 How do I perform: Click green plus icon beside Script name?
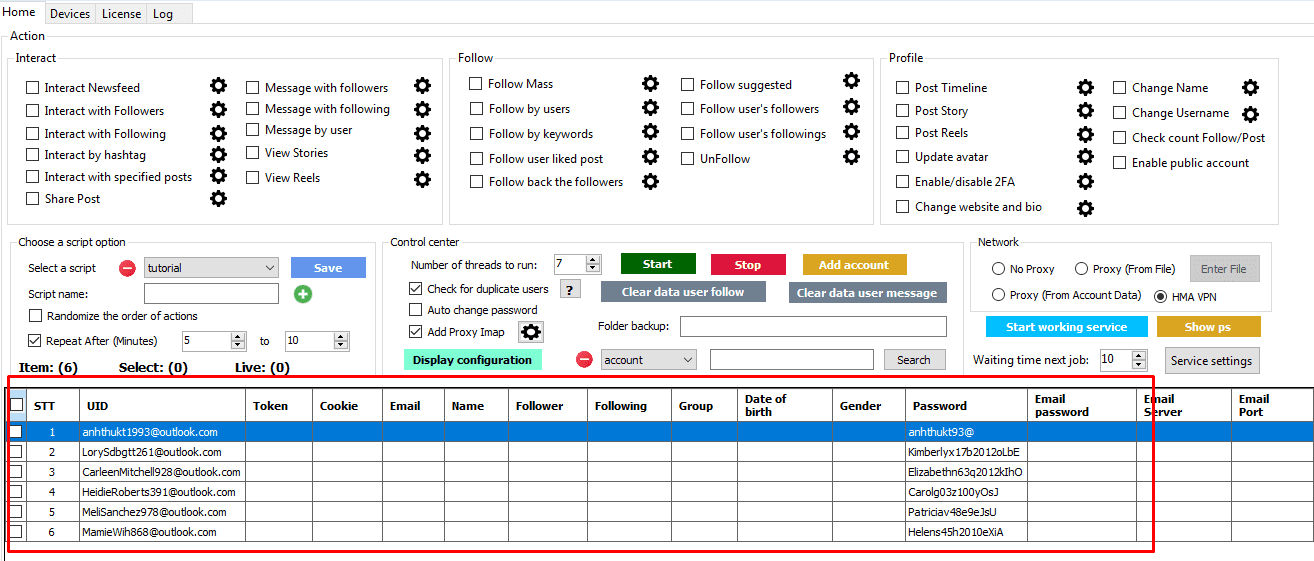tap(303, 294)
